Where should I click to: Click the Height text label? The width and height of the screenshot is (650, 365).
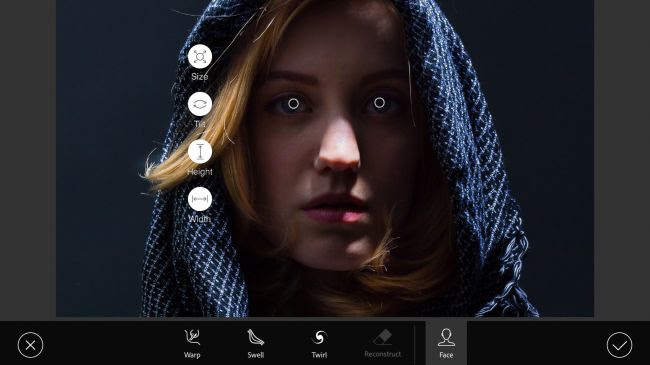200,171
